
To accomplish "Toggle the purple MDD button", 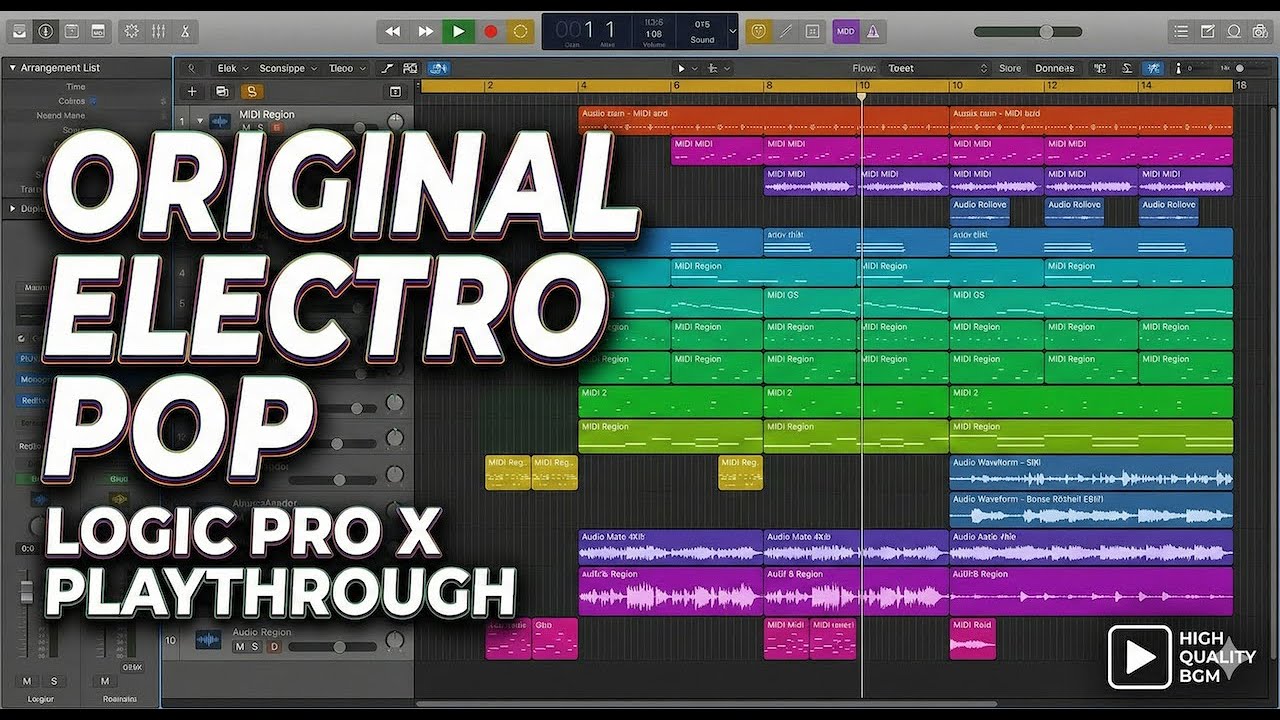I will [845, 31].
